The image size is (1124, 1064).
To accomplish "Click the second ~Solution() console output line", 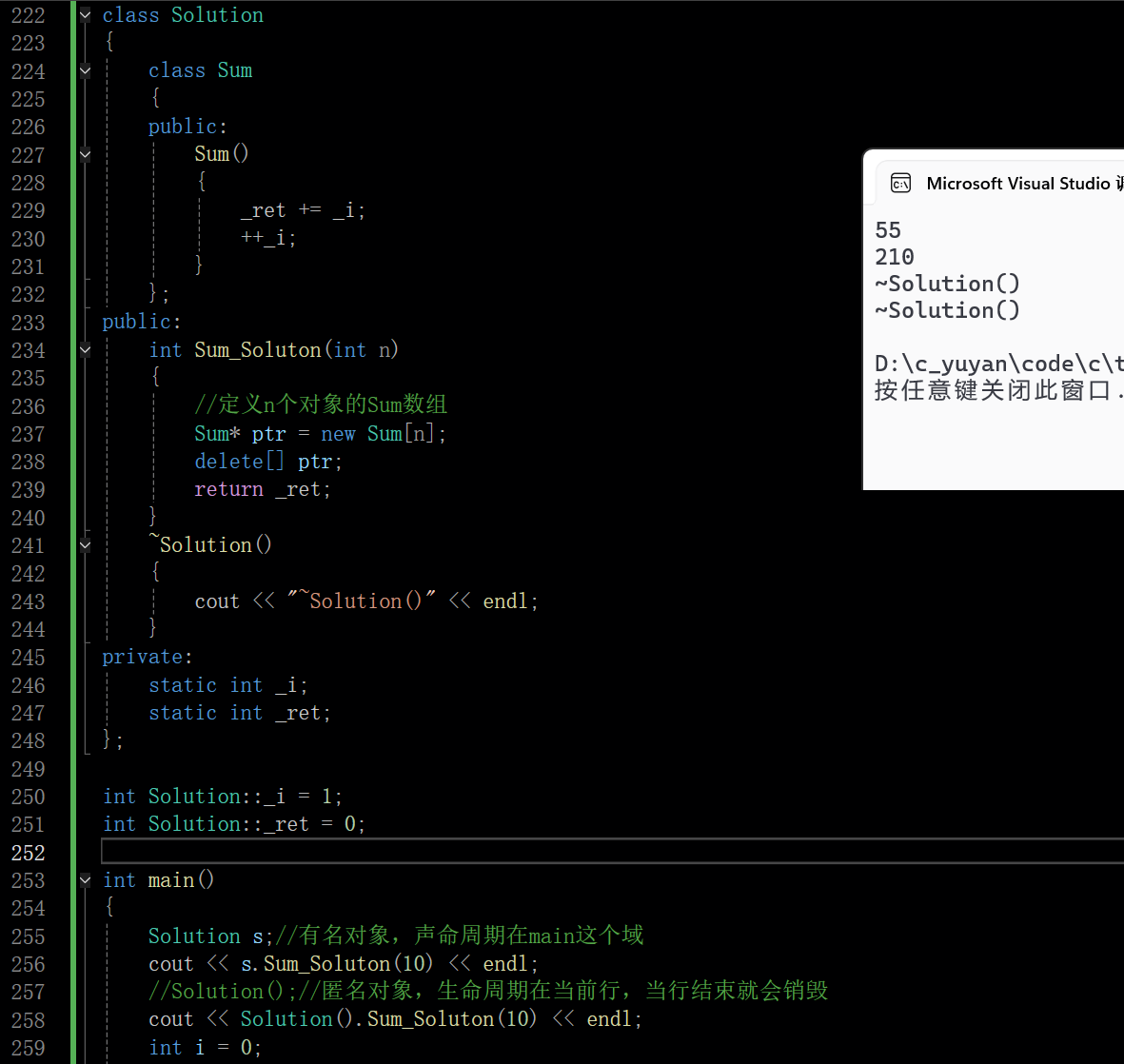I will pos(947,310).
